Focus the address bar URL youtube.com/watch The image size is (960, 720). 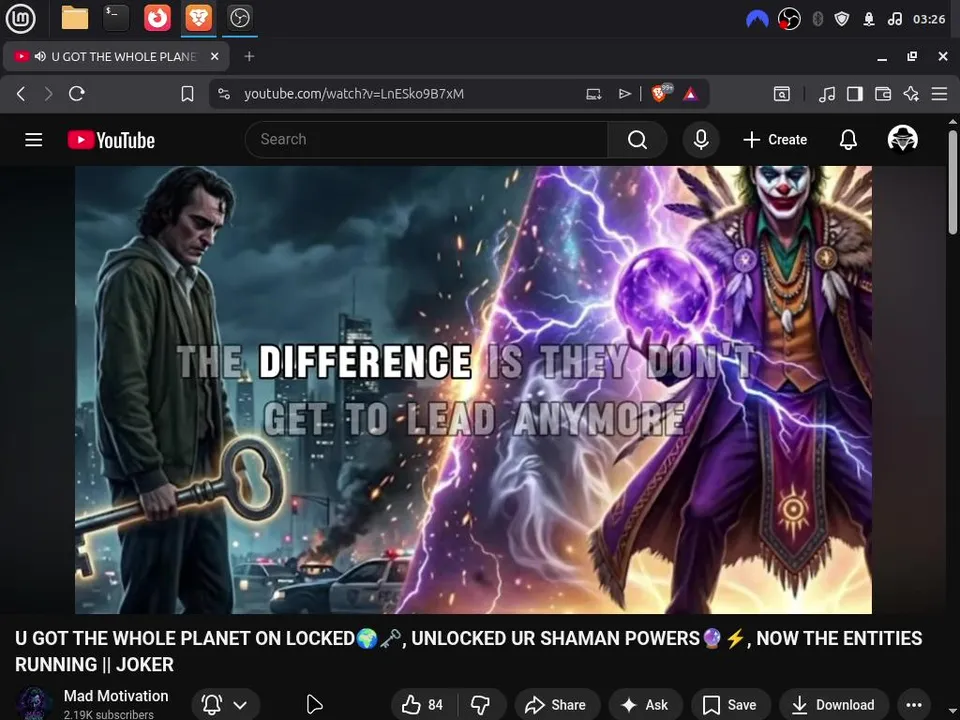[354, 94]
